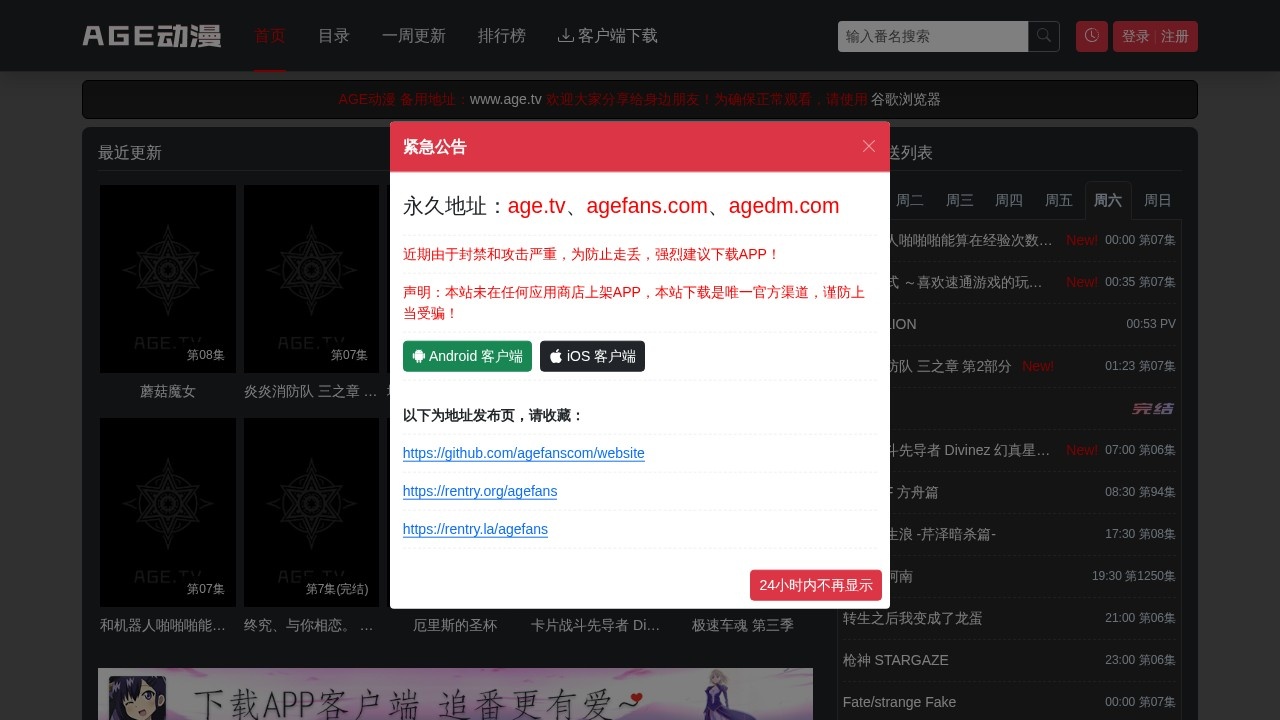This screenshot has width=1280, height=720.
Task: Click the 注册 button
Action: coord(1175,36)
